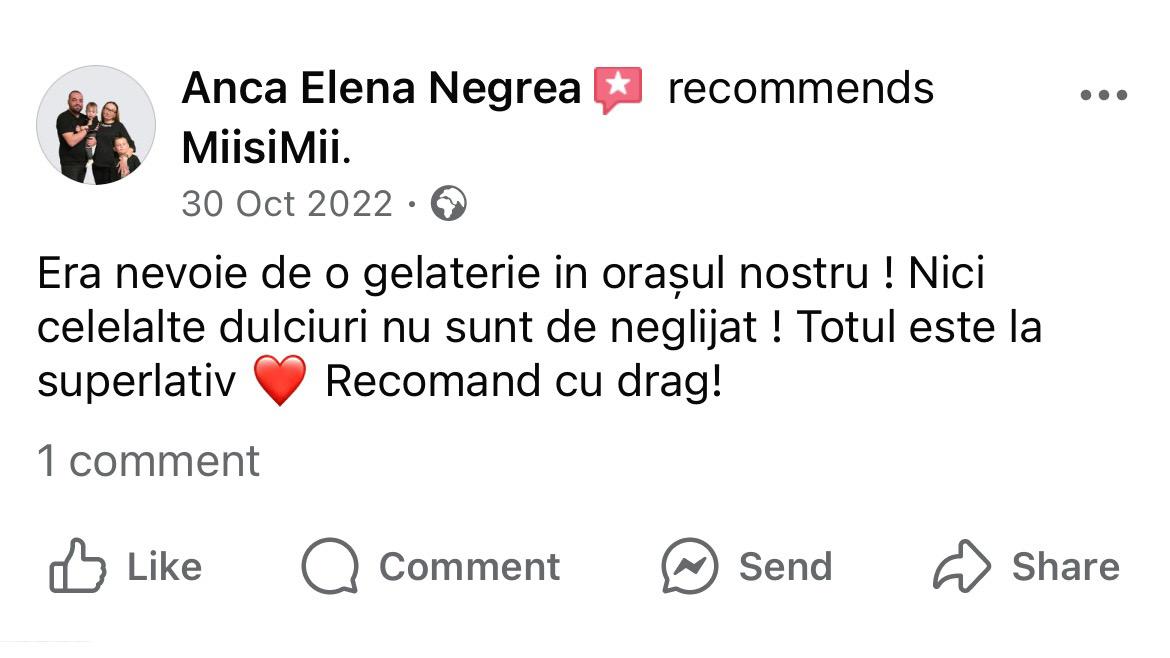Click the Like text label

point(164,567)
